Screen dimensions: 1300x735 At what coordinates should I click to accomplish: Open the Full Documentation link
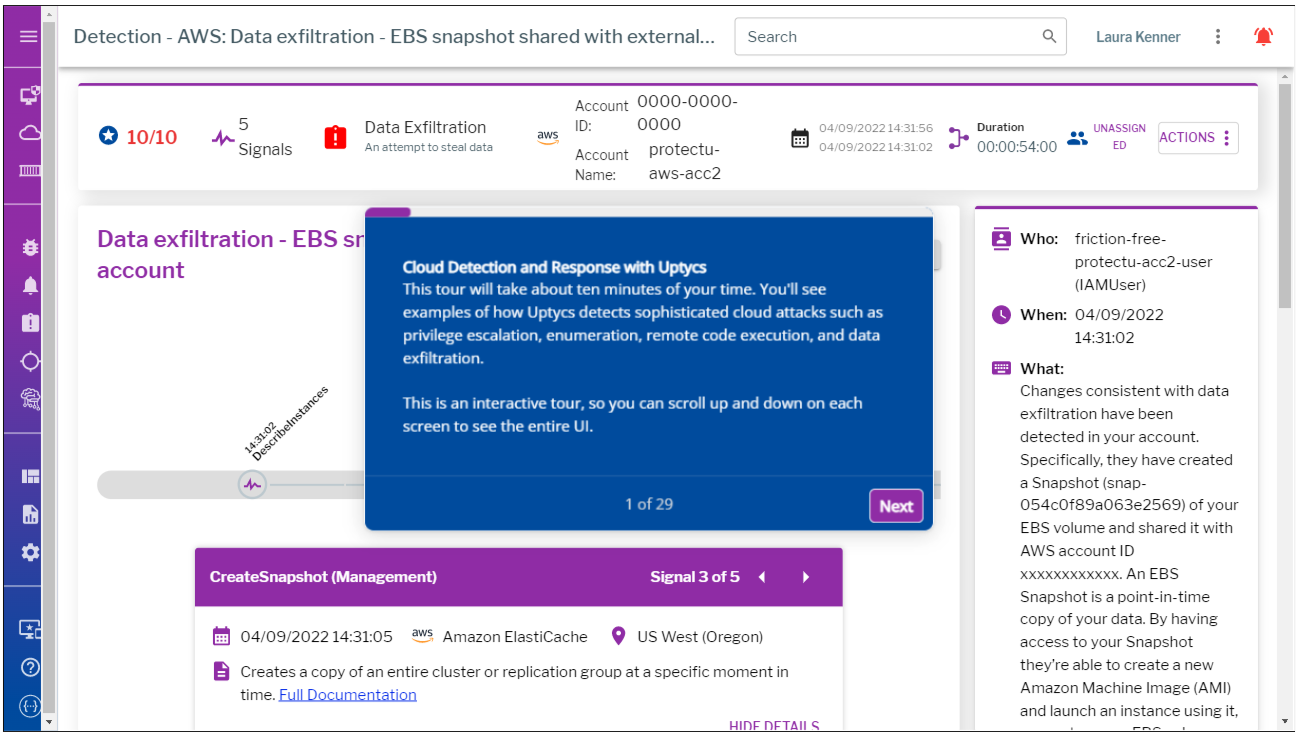pos(348,695)
